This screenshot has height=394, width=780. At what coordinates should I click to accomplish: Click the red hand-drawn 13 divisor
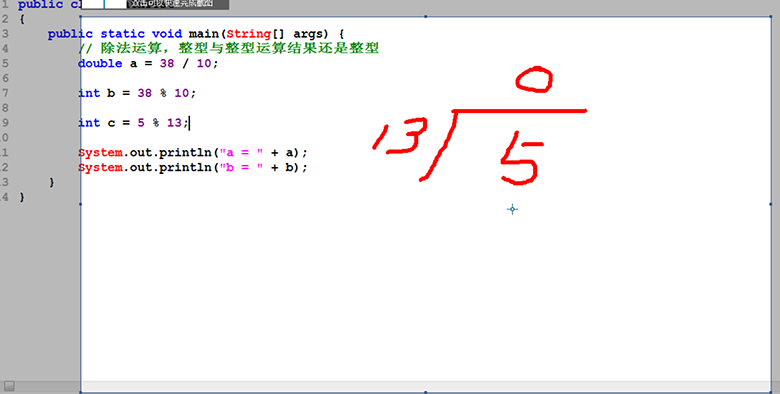[400, 135]
